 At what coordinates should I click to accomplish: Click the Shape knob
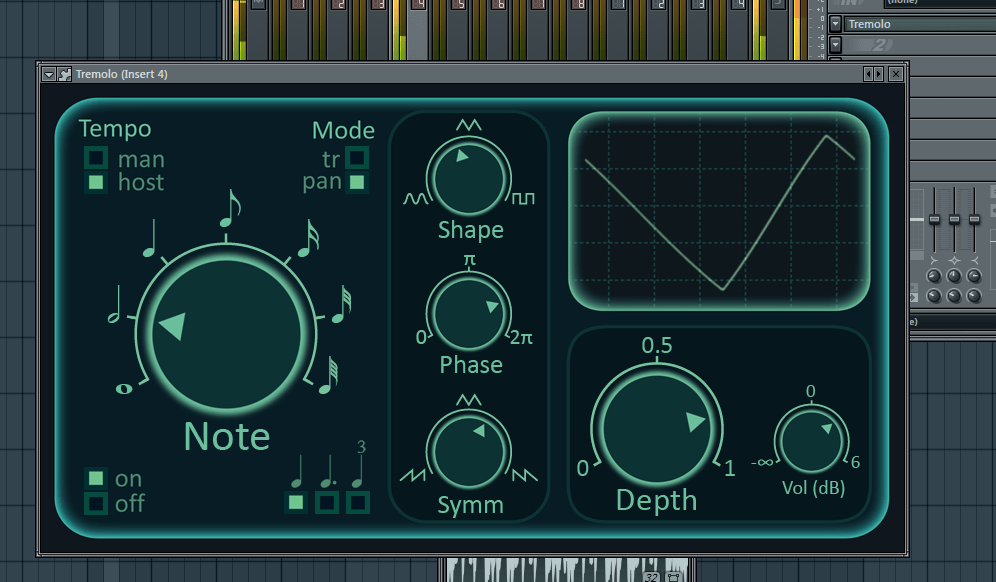[469, 178]
